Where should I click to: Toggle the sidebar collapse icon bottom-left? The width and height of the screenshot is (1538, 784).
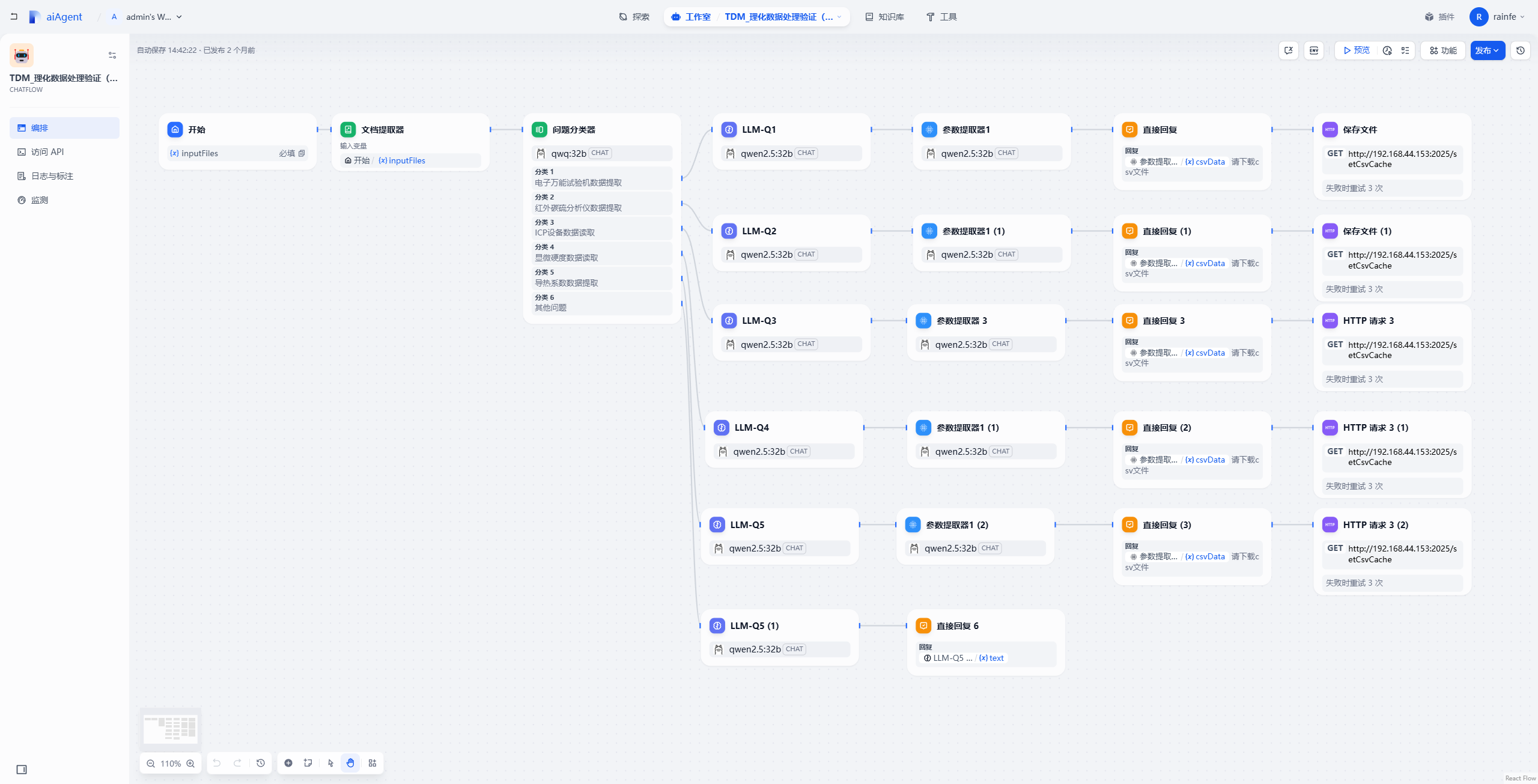click(22, 770)
